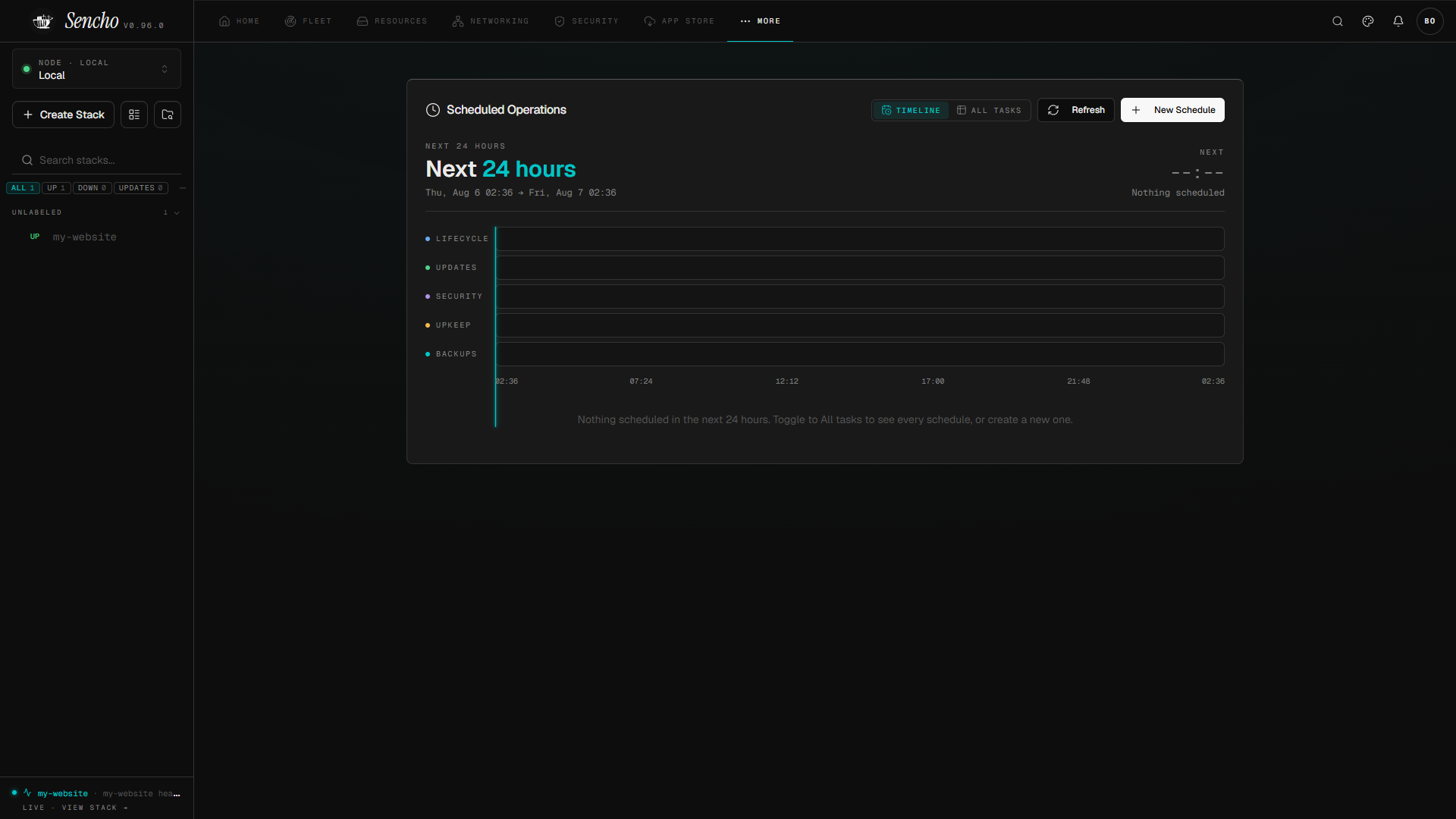This screenshot has width=1456, height=819.
Task: Open notifications bell
Action: (1398, 21)
